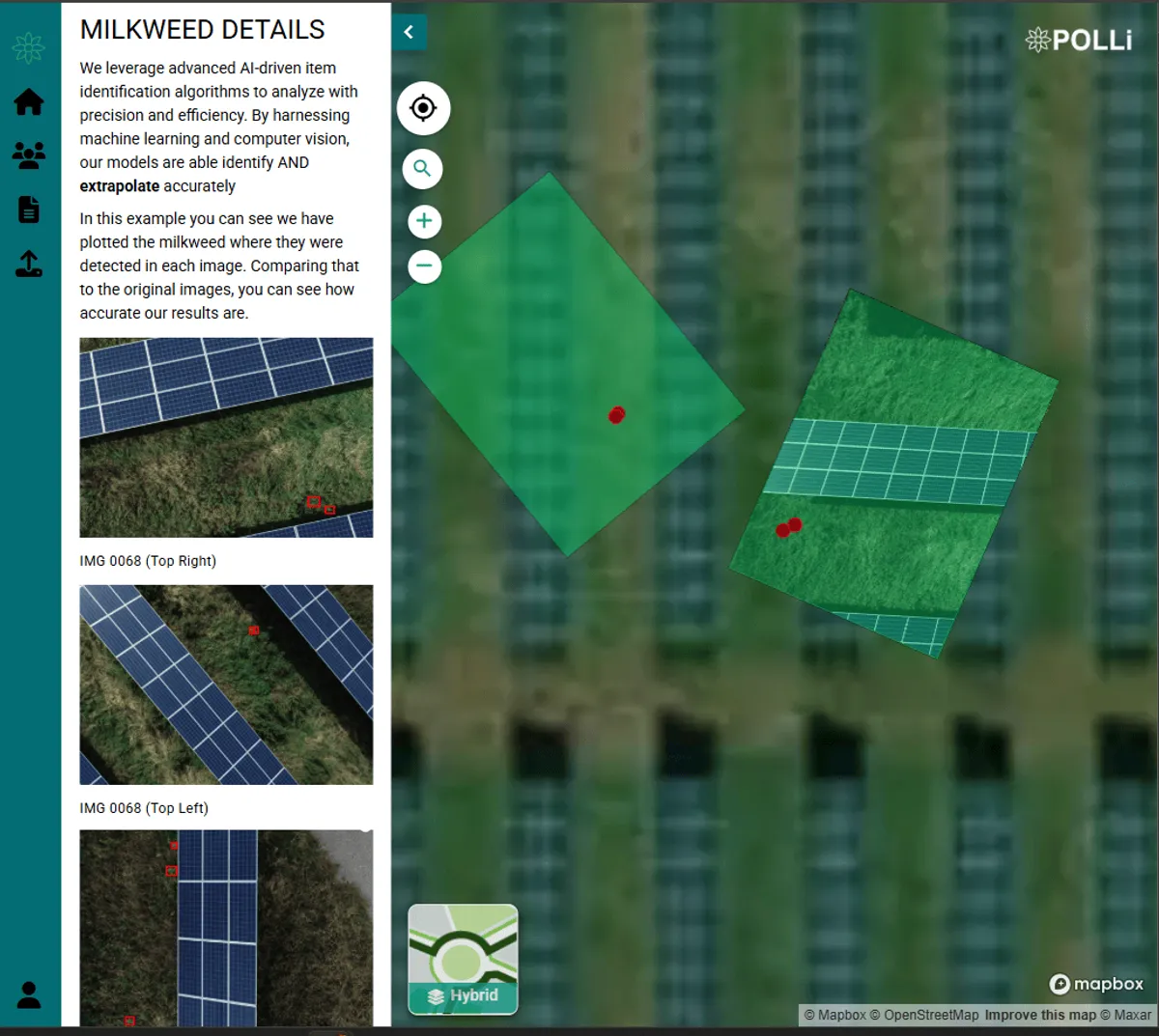Open the users group page
The width and height of the screenshot is (1159, 1036).
pos(29,155)
